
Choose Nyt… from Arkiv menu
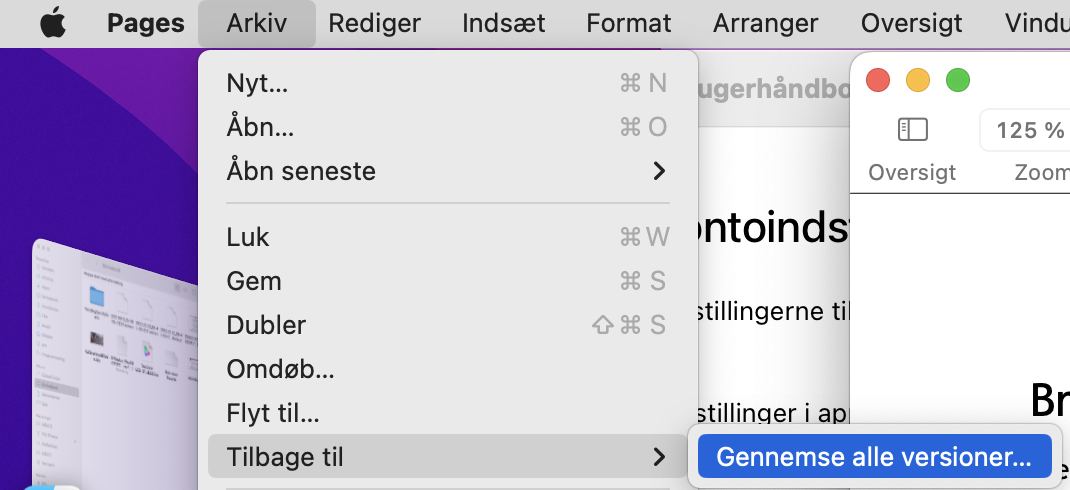(257, 83)
